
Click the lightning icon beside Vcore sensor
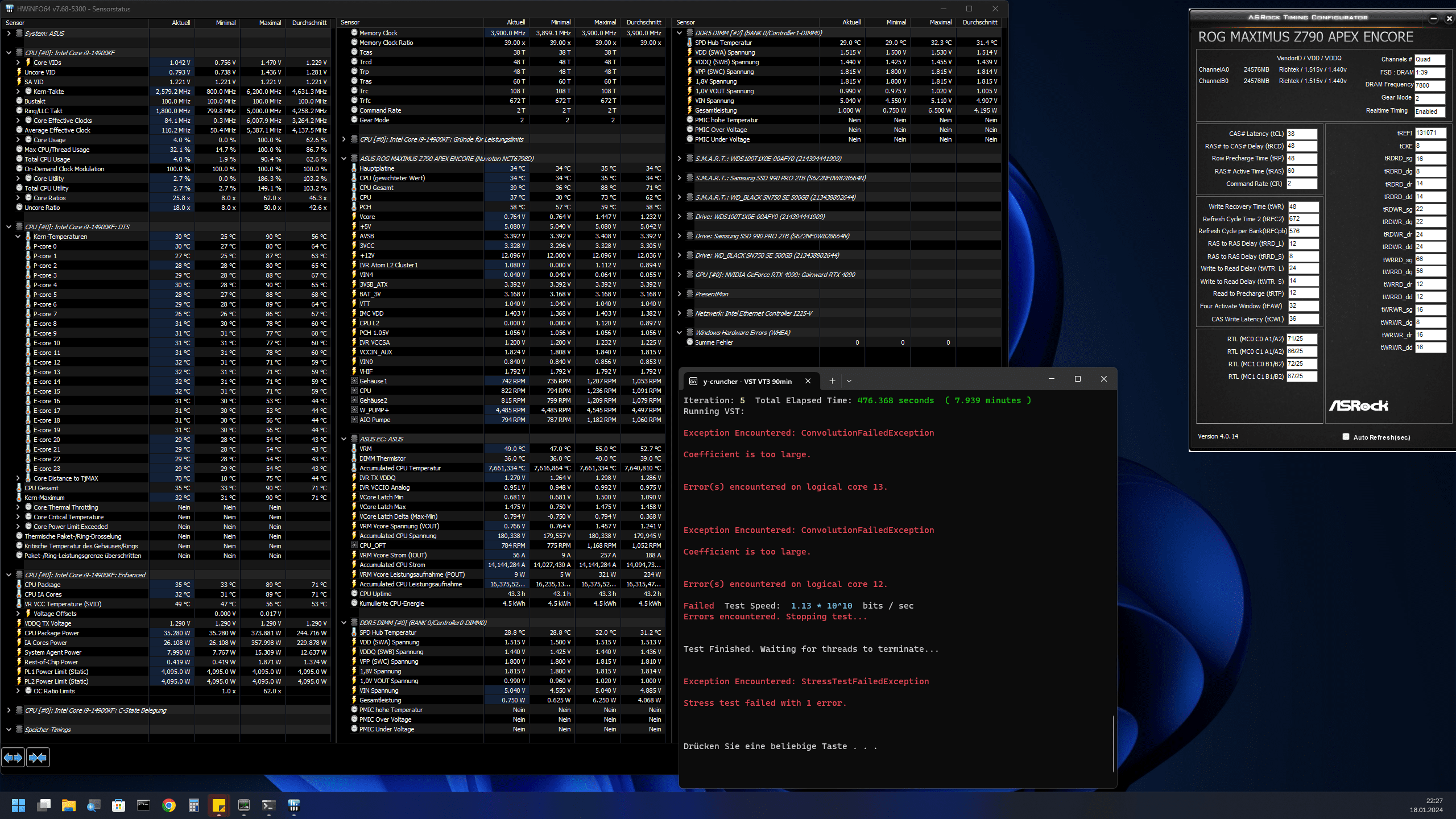point(354,217)
